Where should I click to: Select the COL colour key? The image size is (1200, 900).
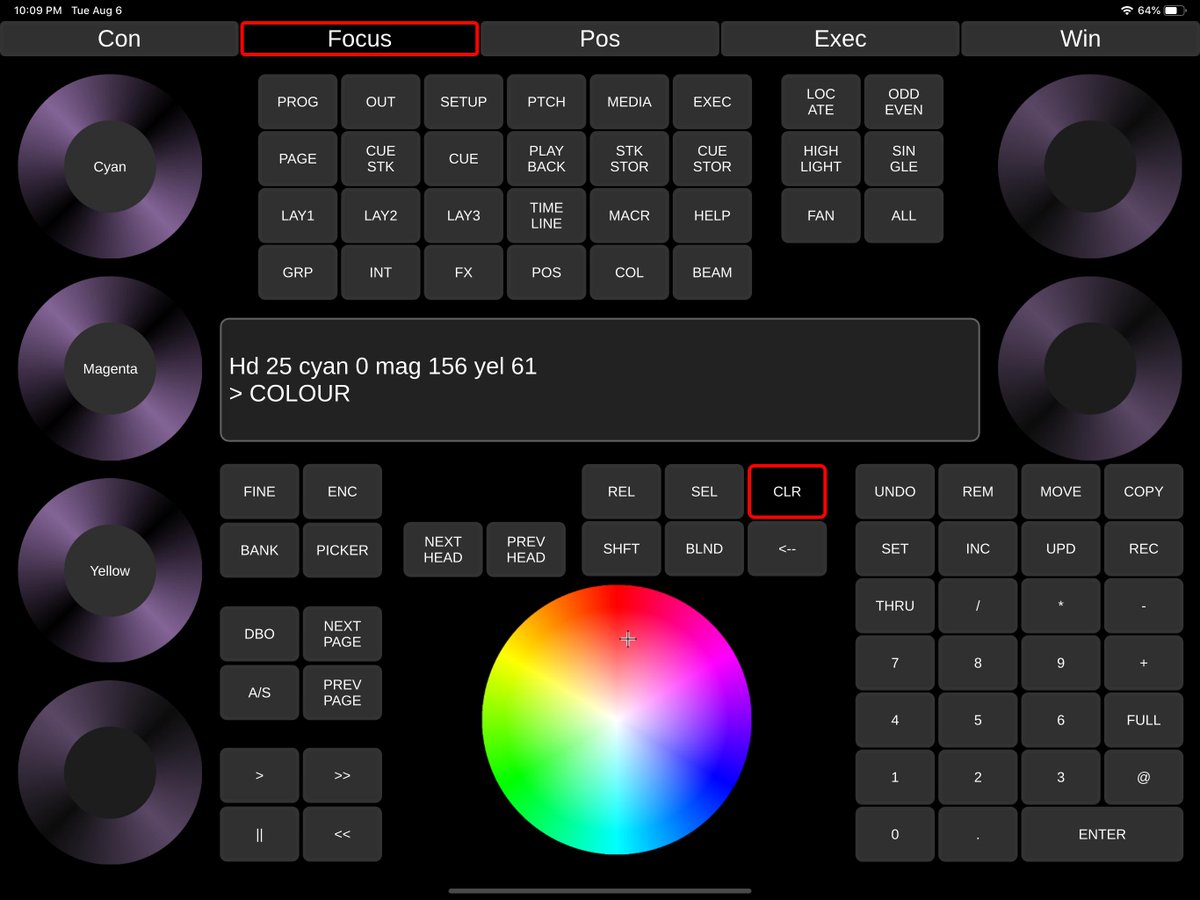point(630,273)
